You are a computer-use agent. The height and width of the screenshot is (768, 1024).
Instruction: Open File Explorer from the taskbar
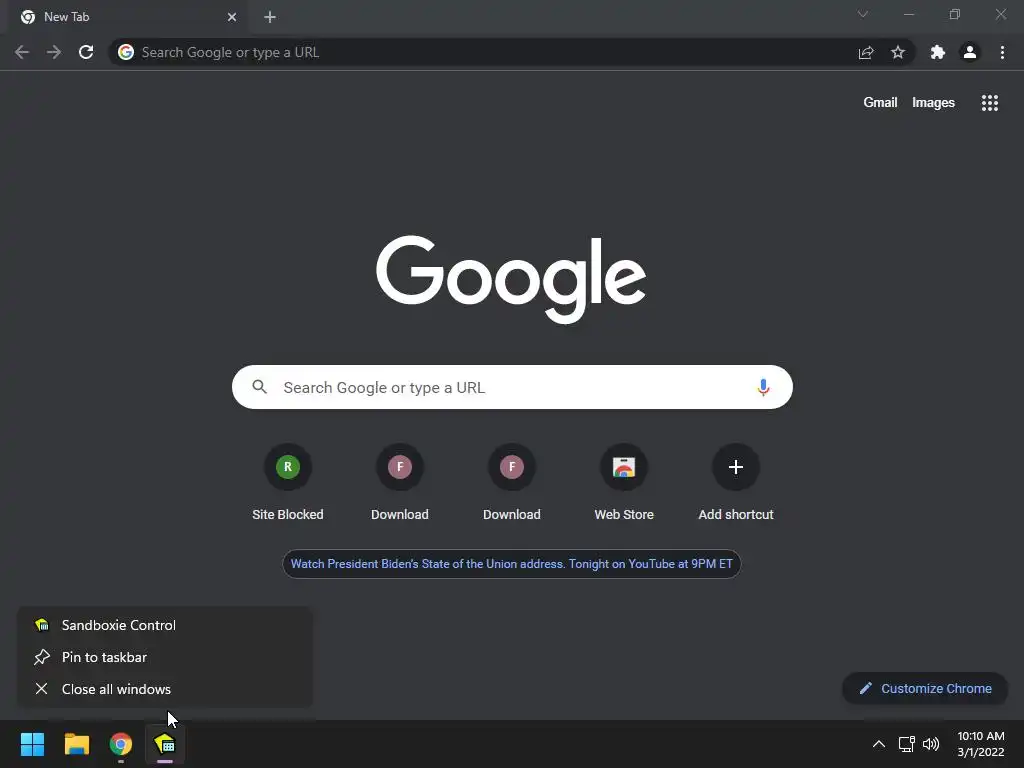point(76,744)
